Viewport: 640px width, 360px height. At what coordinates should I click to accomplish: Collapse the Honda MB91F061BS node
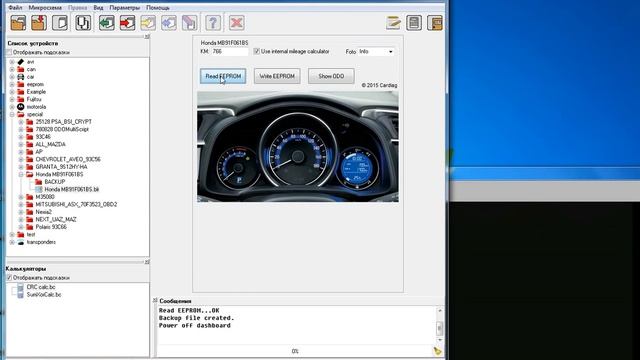[21, 174]
